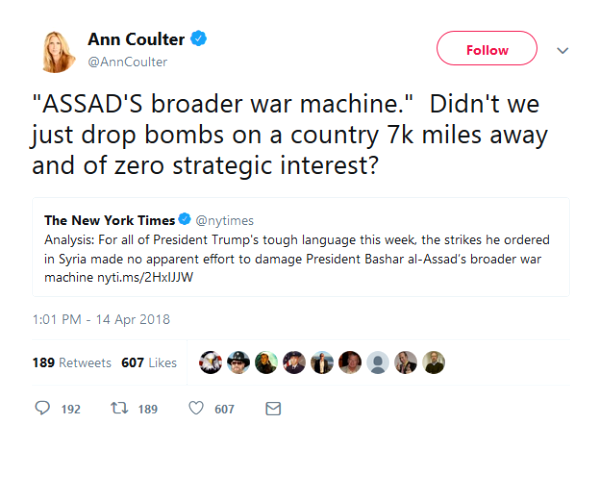Click the gray default avatar among likers
Viewport: 600px width, 500px height.
377,362
